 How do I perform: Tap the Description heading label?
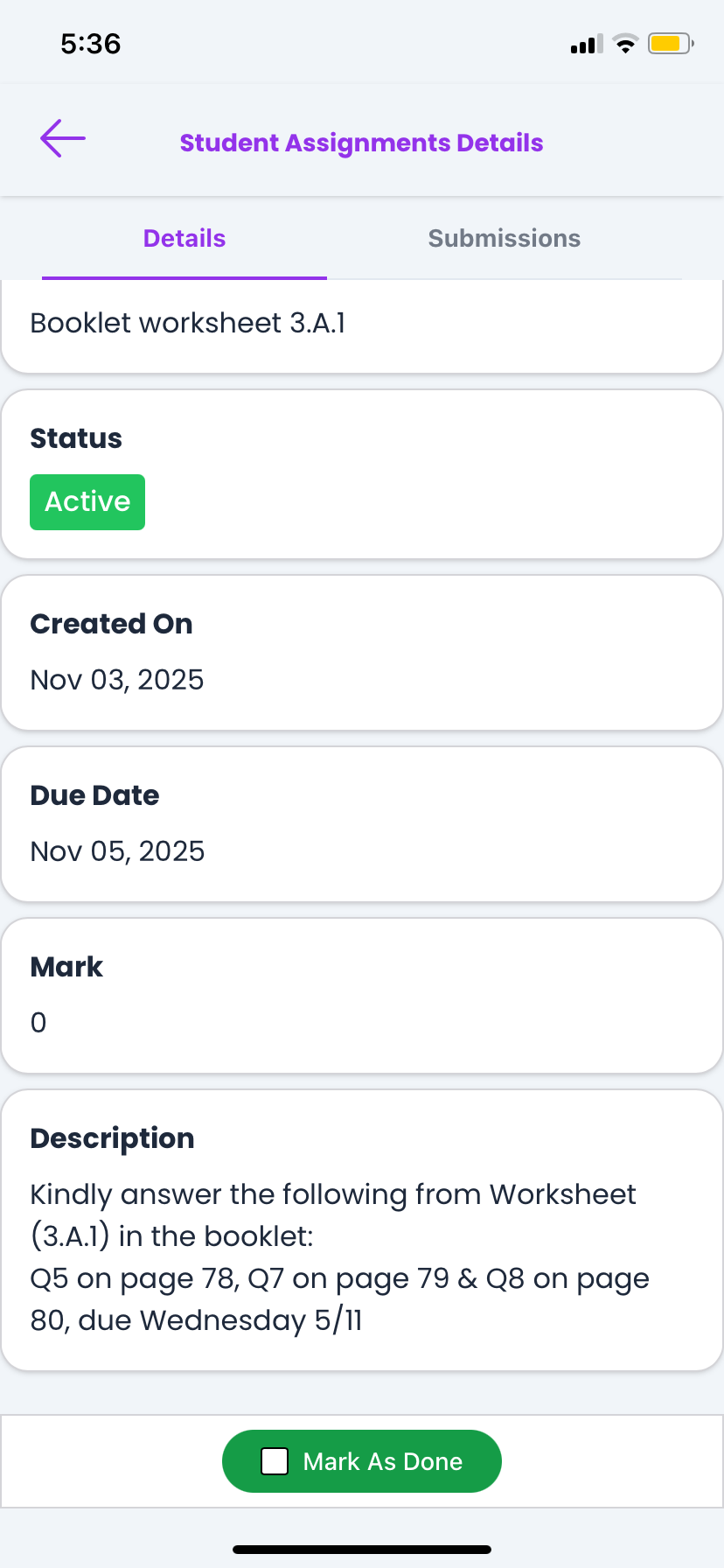click(112, 1138)
